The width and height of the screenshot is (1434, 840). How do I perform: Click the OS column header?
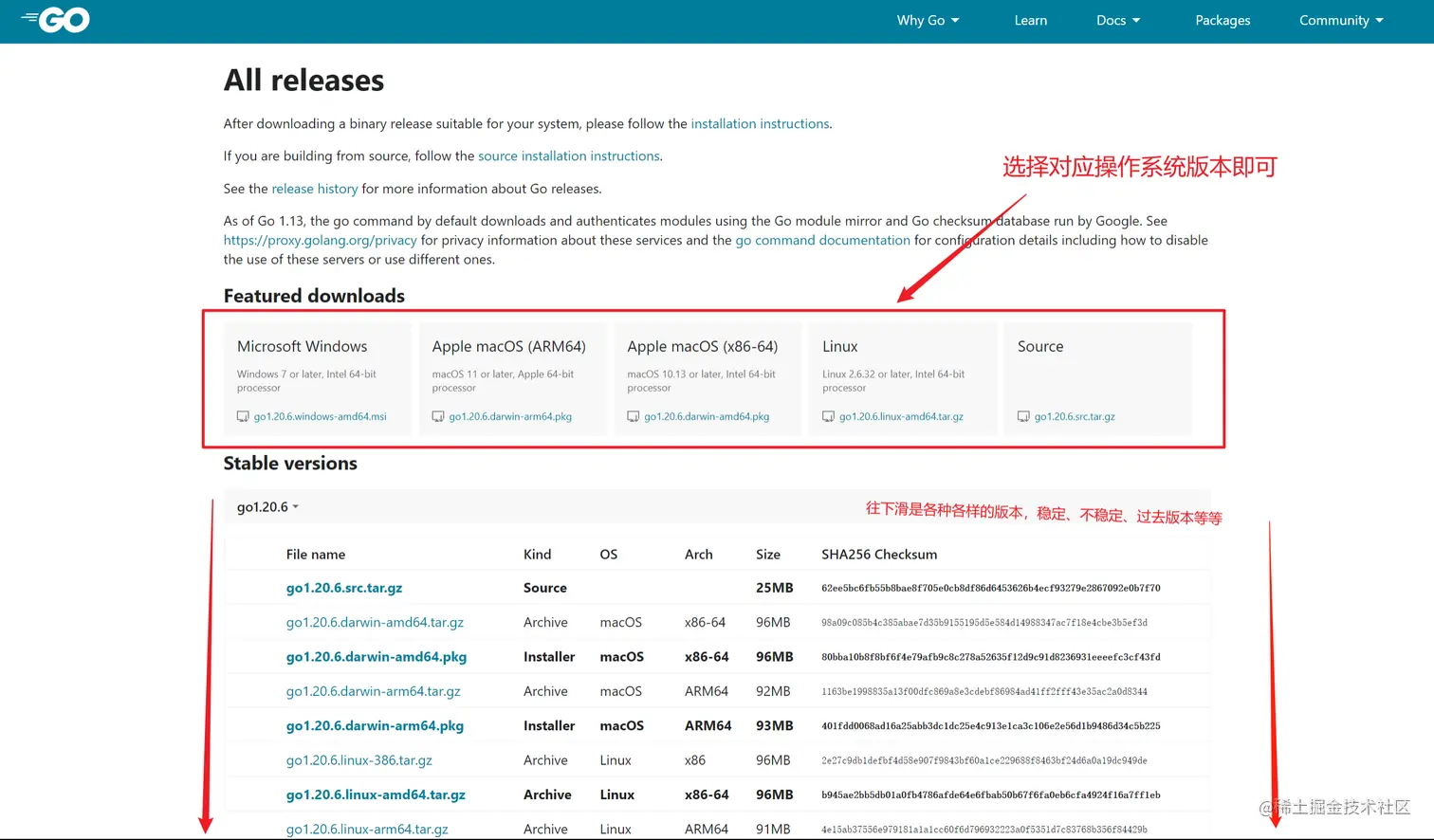(609, 554)
